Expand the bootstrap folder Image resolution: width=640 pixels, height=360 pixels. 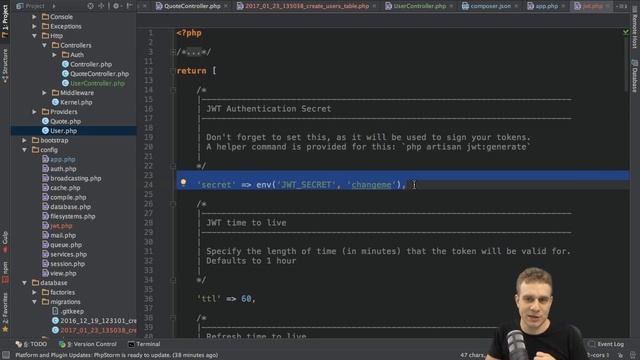click(24, 140)
